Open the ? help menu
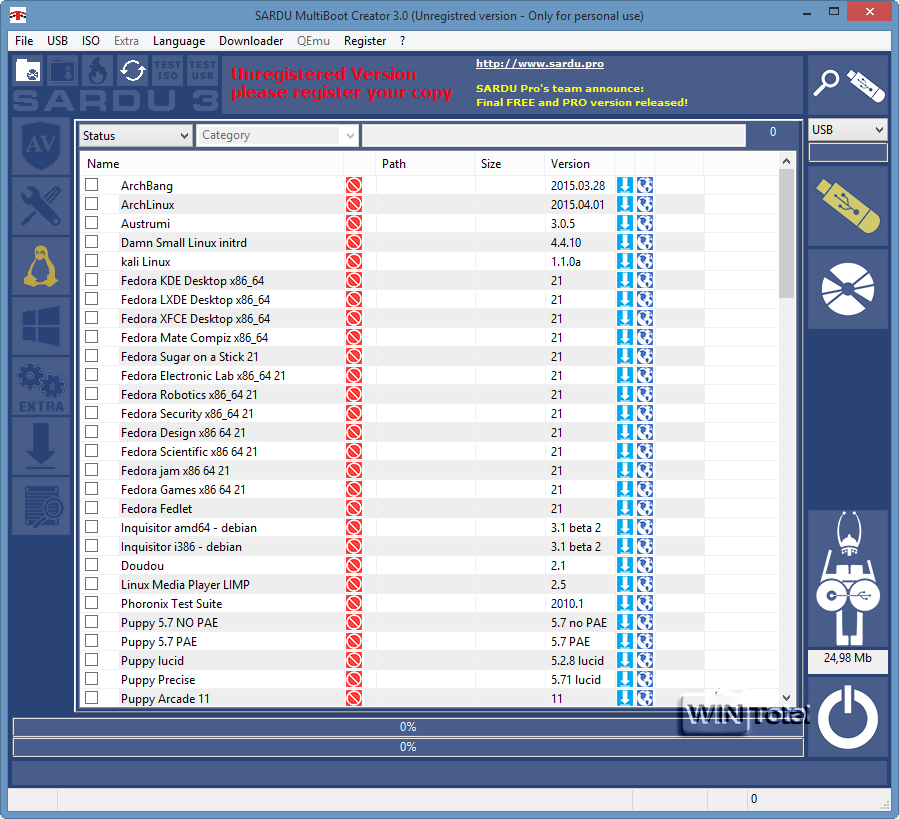 pos(402,41)
